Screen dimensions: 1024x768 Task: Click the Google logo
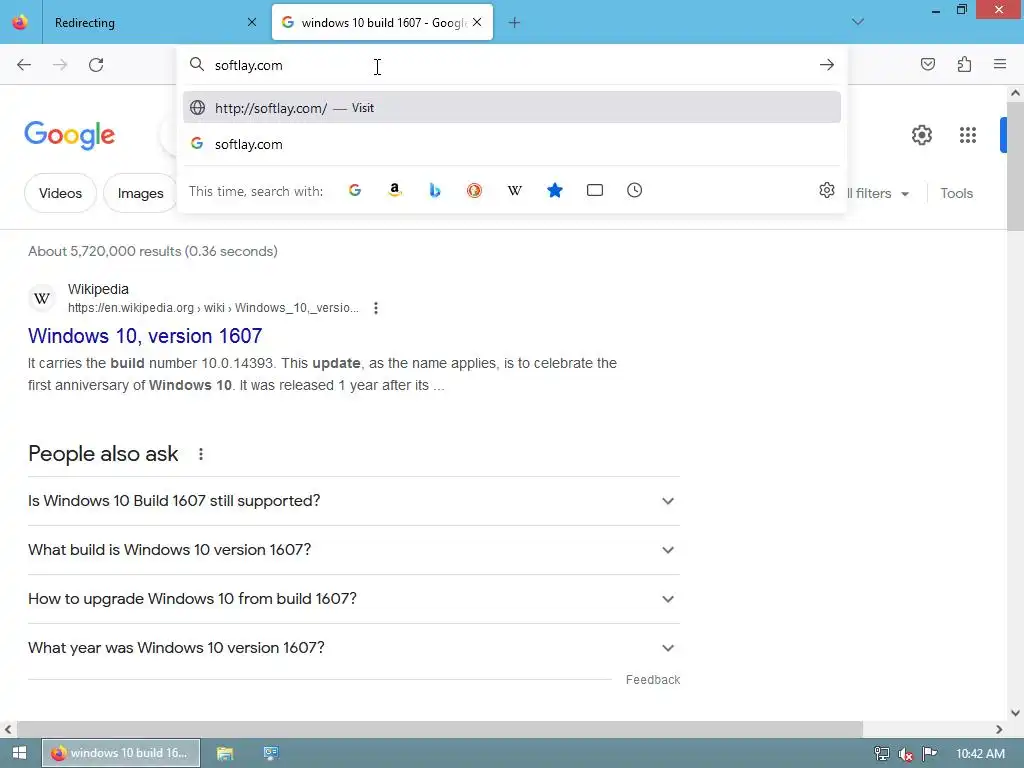pyautogui.click(x=70, y=135)
